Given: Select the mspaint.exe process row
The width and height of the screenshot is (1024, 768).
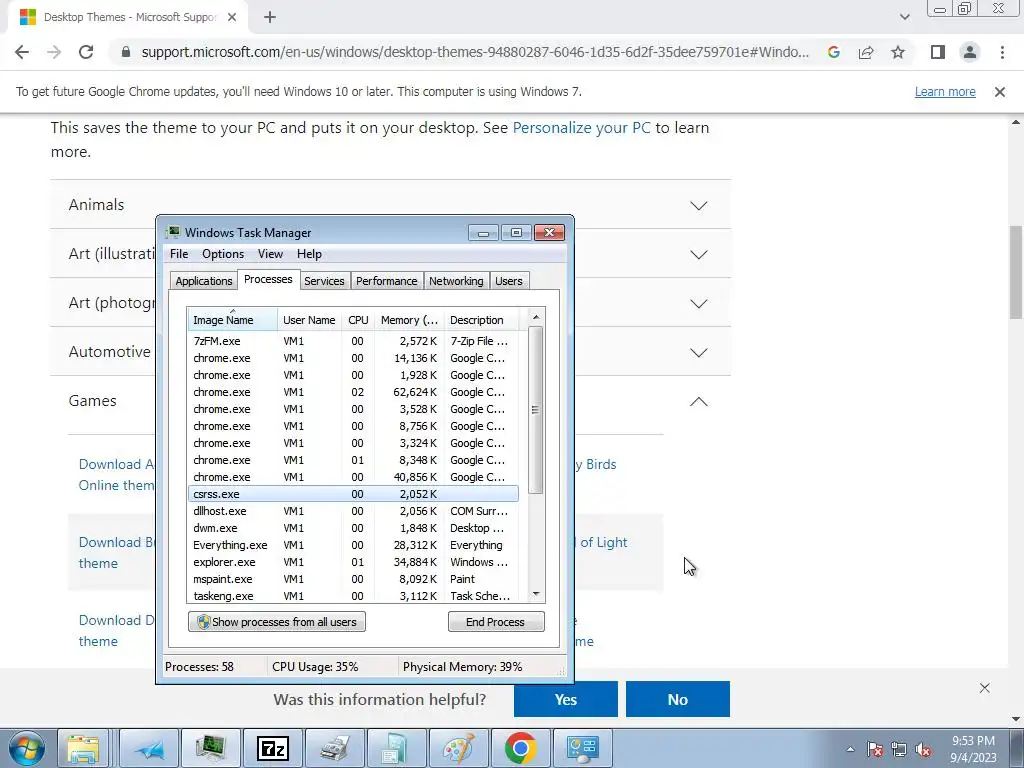Looking at the screenshot, I should coord(353,579).
